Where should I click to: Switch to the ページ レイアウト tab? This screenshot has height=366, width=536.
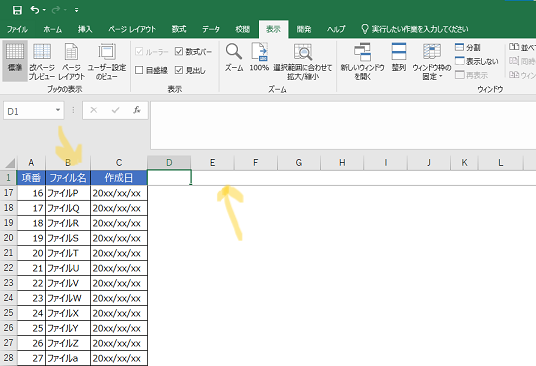pos(132,29)
